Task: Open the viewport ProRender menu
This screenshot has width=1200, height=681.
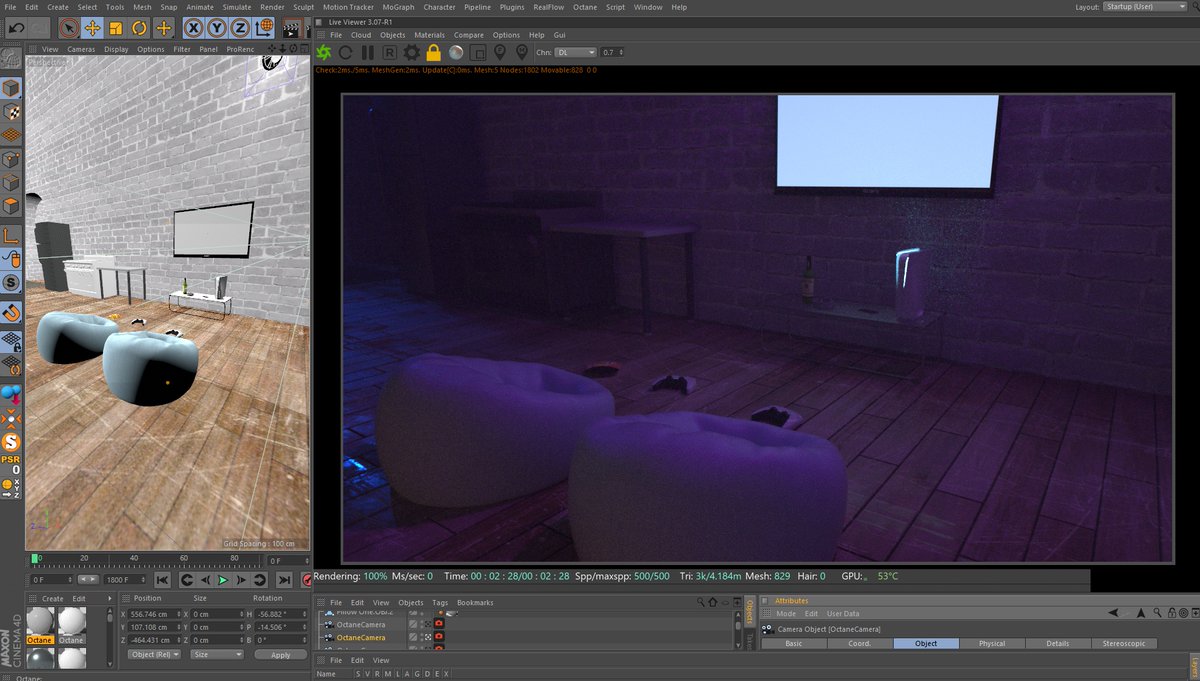Action: (240, 49)
